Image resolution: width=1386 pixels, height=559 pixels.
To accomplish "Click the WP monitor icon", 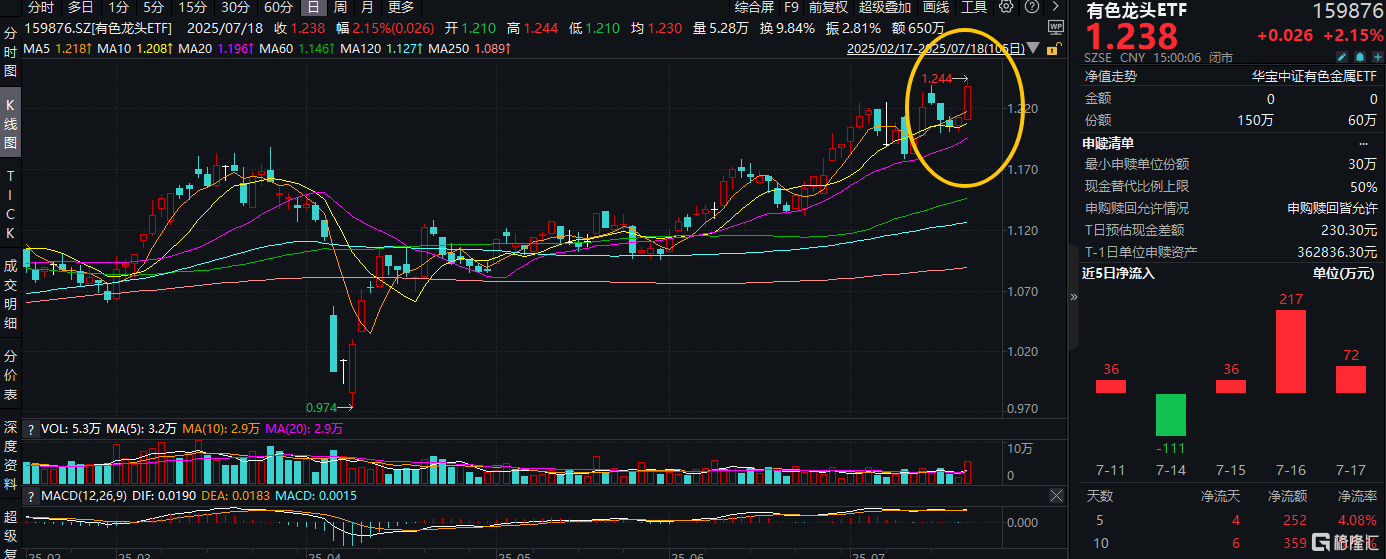I will [x=1056, y=27].
